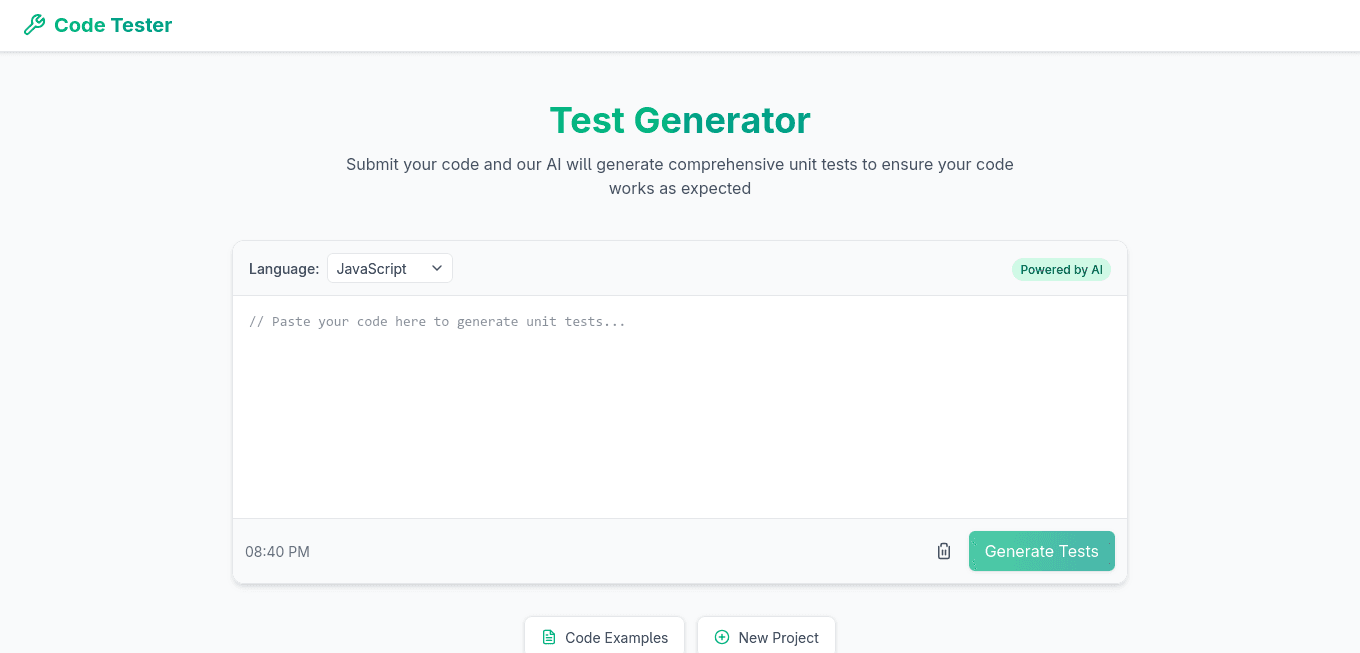Click the Powered by AI badge
This screenshot has height=653, width=1360.
[x=1061, y=269]
